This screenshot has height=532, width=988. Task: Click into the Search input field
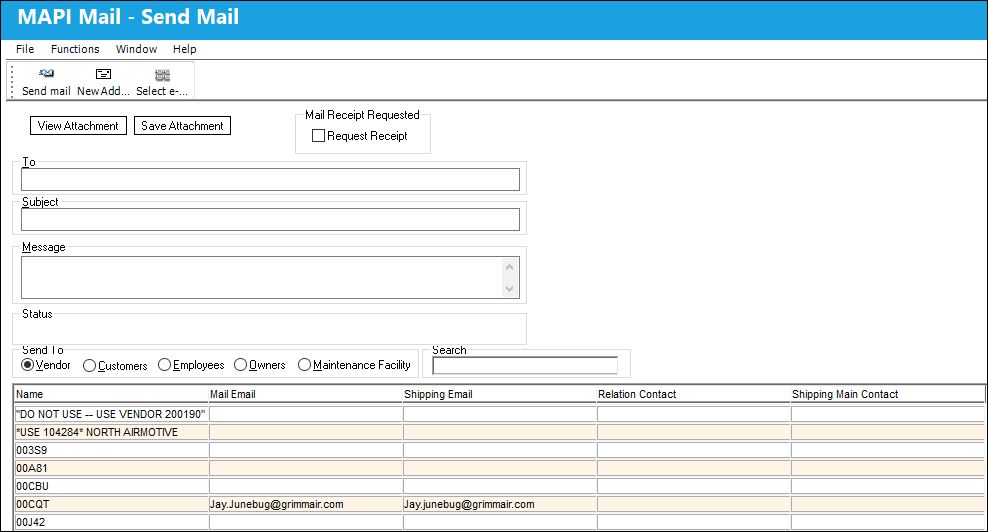click(x=525, y=366)
